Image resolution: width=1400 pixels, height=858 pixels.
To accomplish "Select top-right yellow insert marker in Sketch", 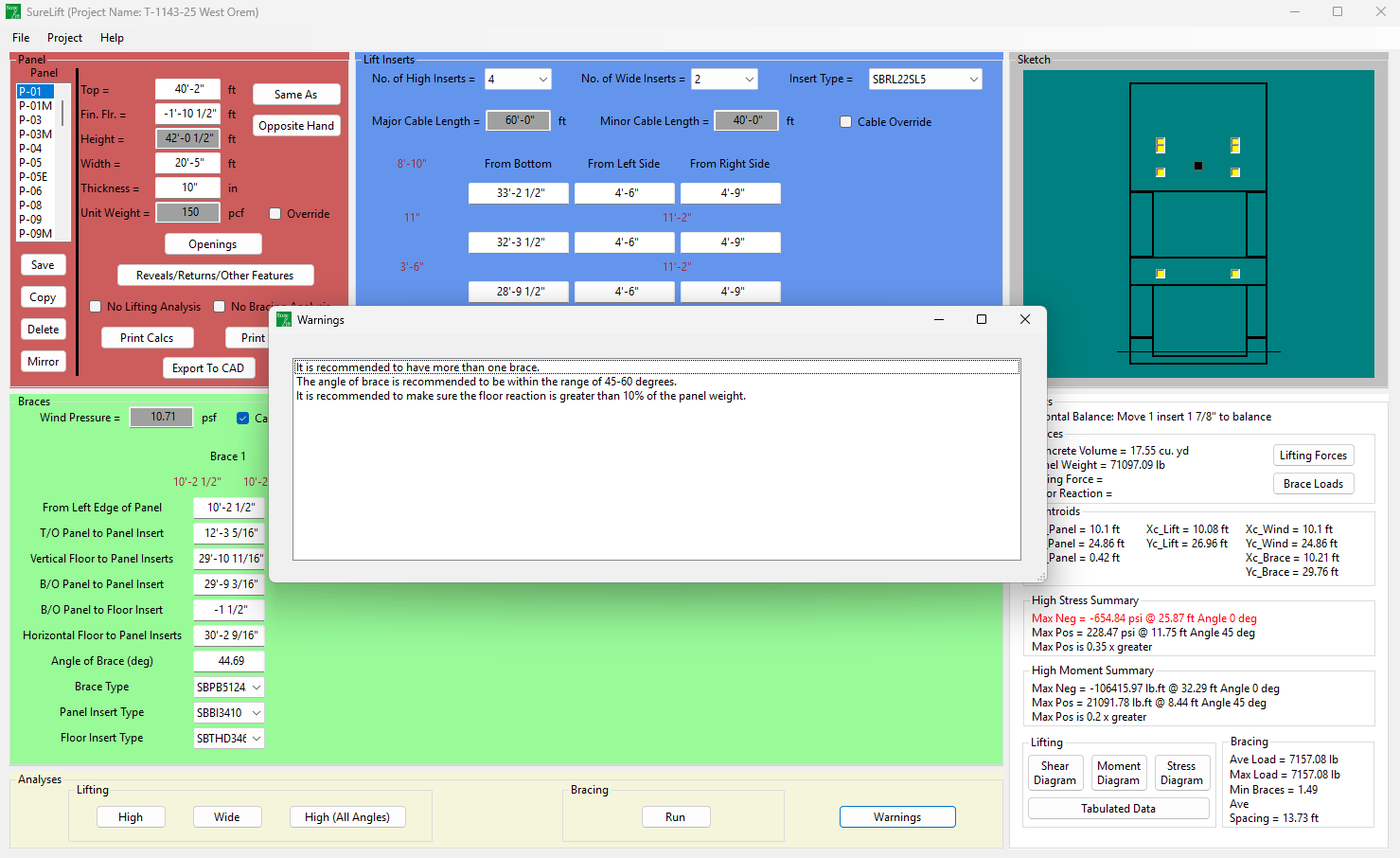I will coord(1235,145).
